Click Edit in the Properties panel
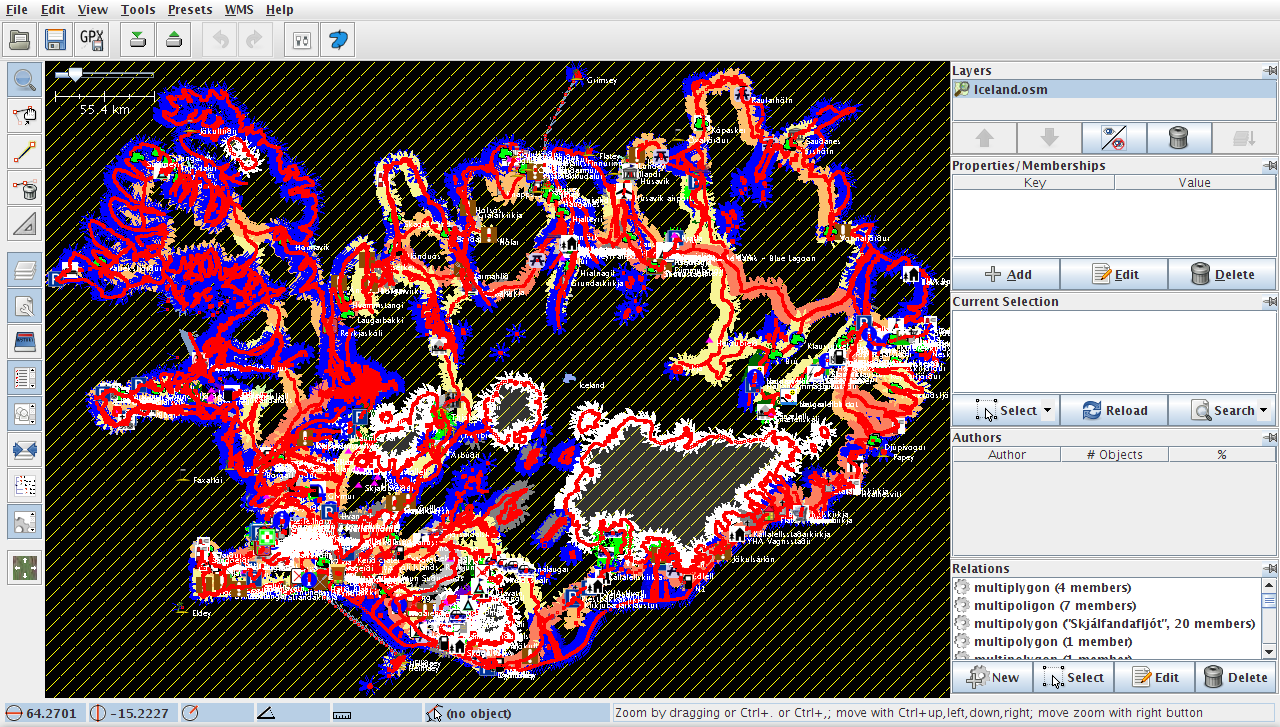The height and width of the screenshot is (727, 1280). [x=1114, y=274]
